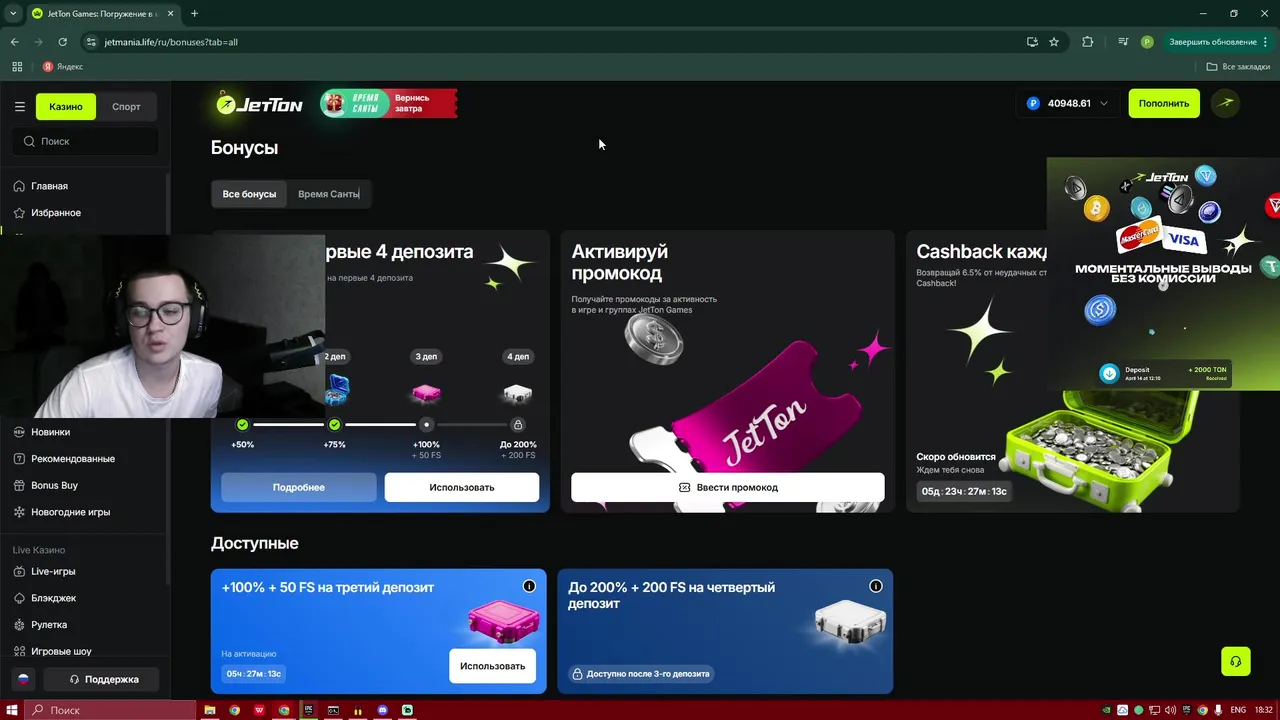Image resolution: width=1280 pixels, height=720 pixels.
Task: Select the Все бонусы tab
Action: 249,194
